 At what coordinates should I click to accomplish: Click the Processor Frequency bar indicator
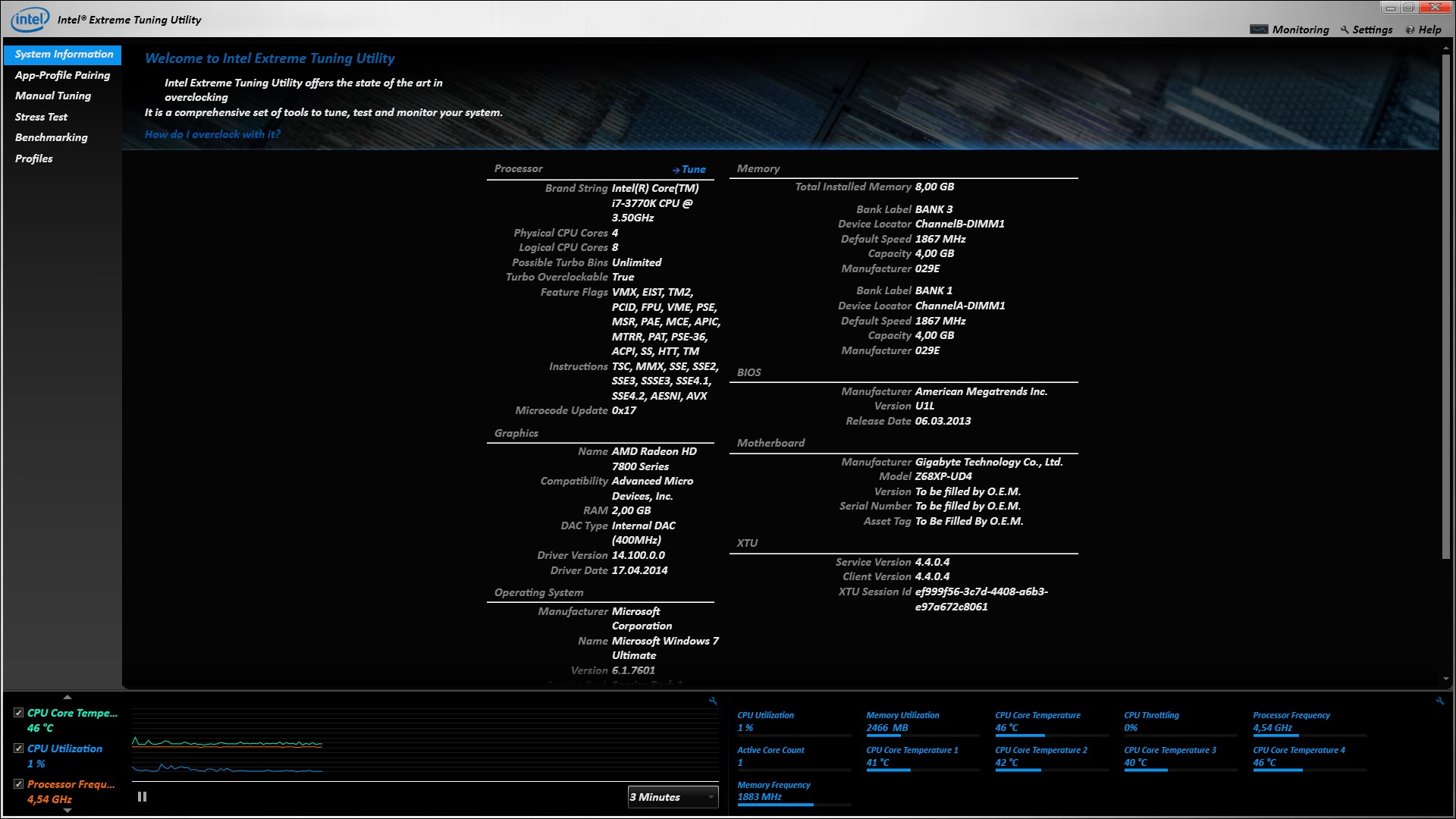tap(1310, 736)
